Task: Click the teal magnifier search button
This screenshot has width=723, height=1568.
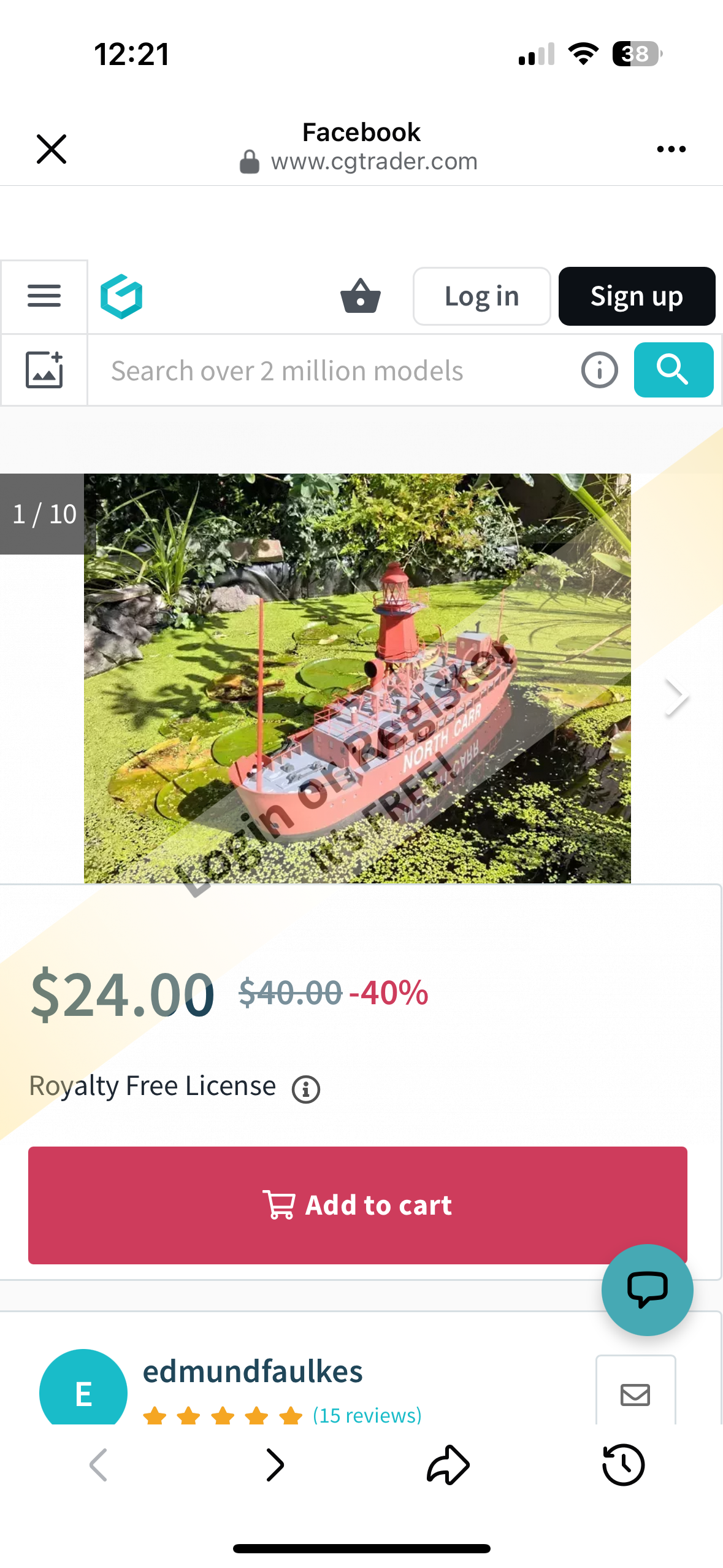Action: pyautogui.click(x=673, y=370)
